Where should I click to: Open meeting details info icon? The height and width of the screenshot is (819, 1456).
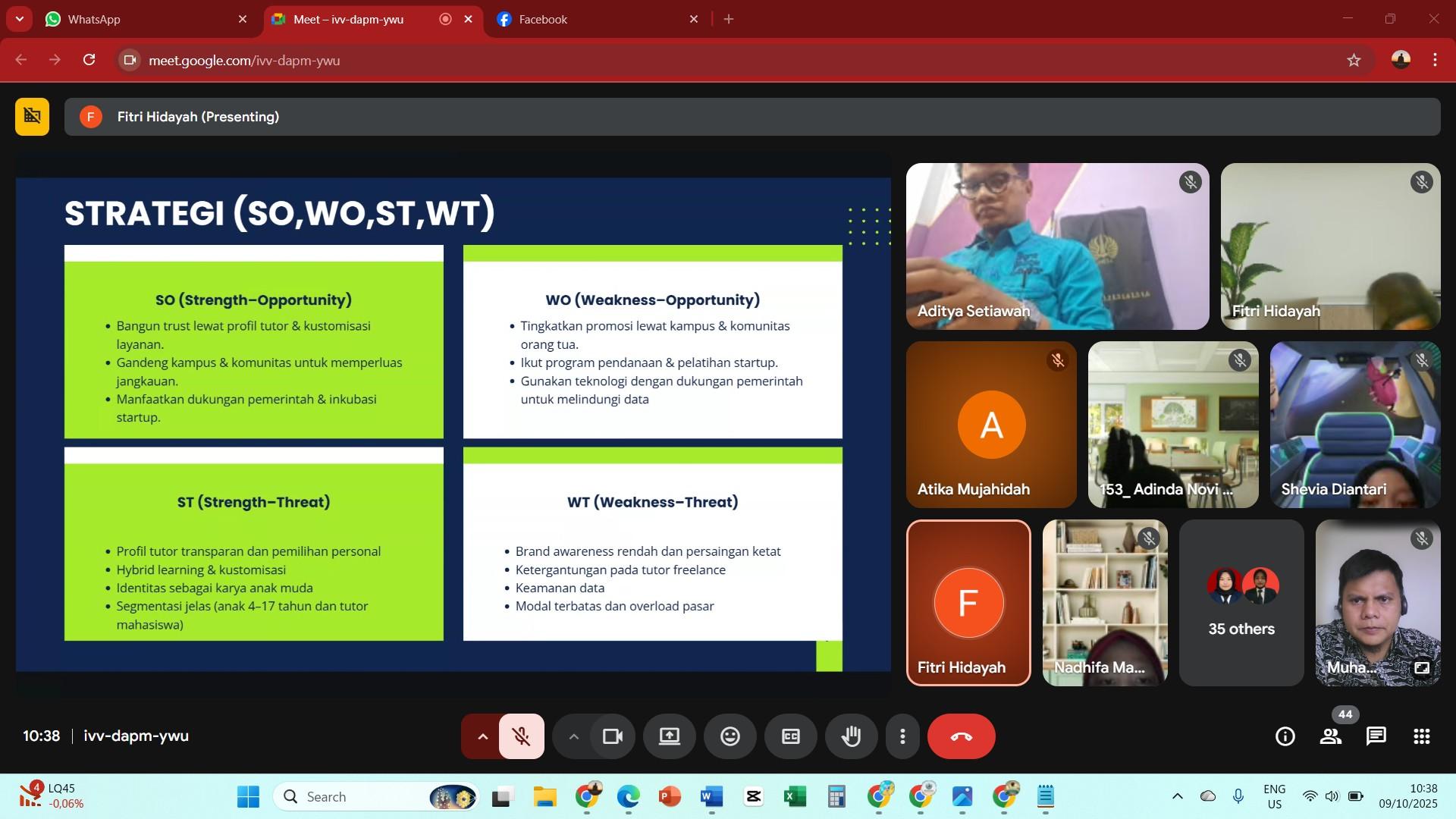click(1285, 736)
